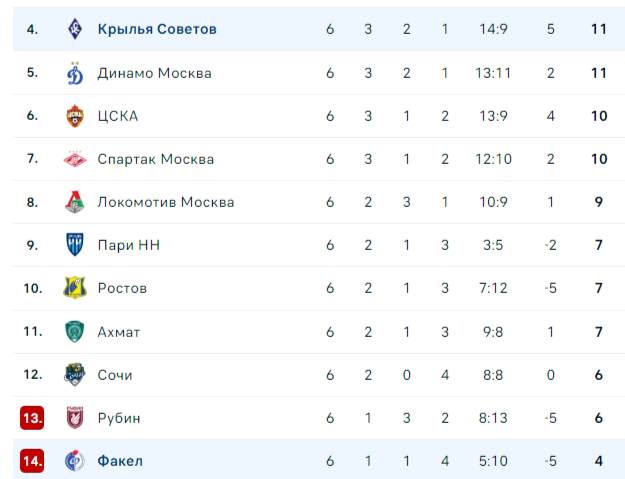Click the Локомотив Москва crest
The width and height of the screenshot is (625, 479).
pyautogui.click(x=75, y=202)
